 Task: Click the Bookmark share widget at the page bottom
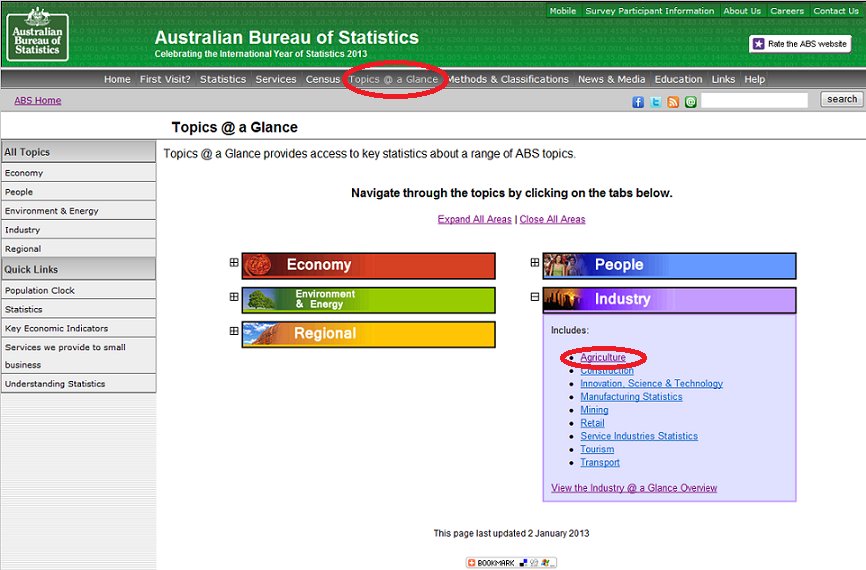511,563
